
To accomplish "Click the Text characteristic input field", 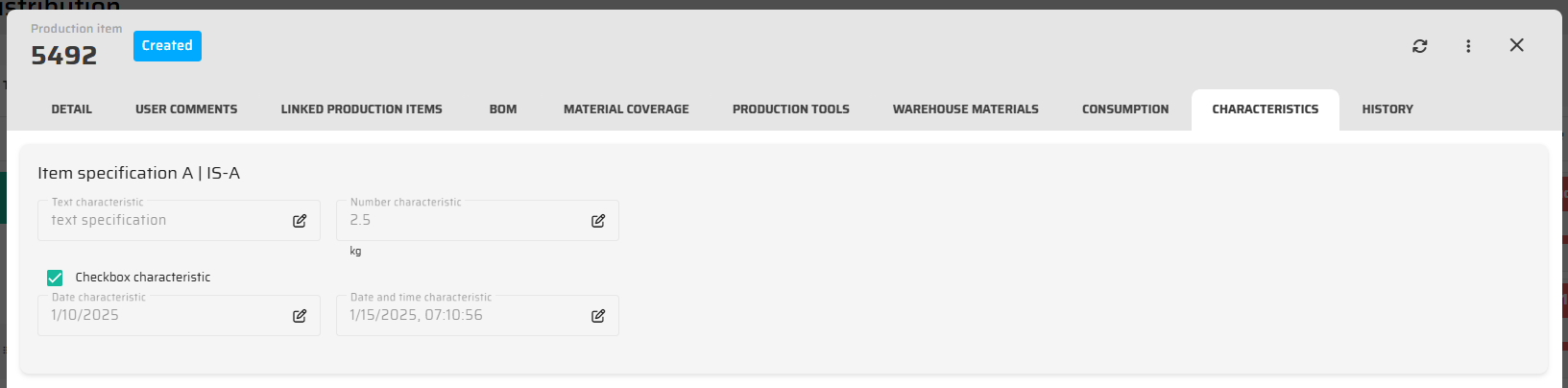I will [163, 221].
